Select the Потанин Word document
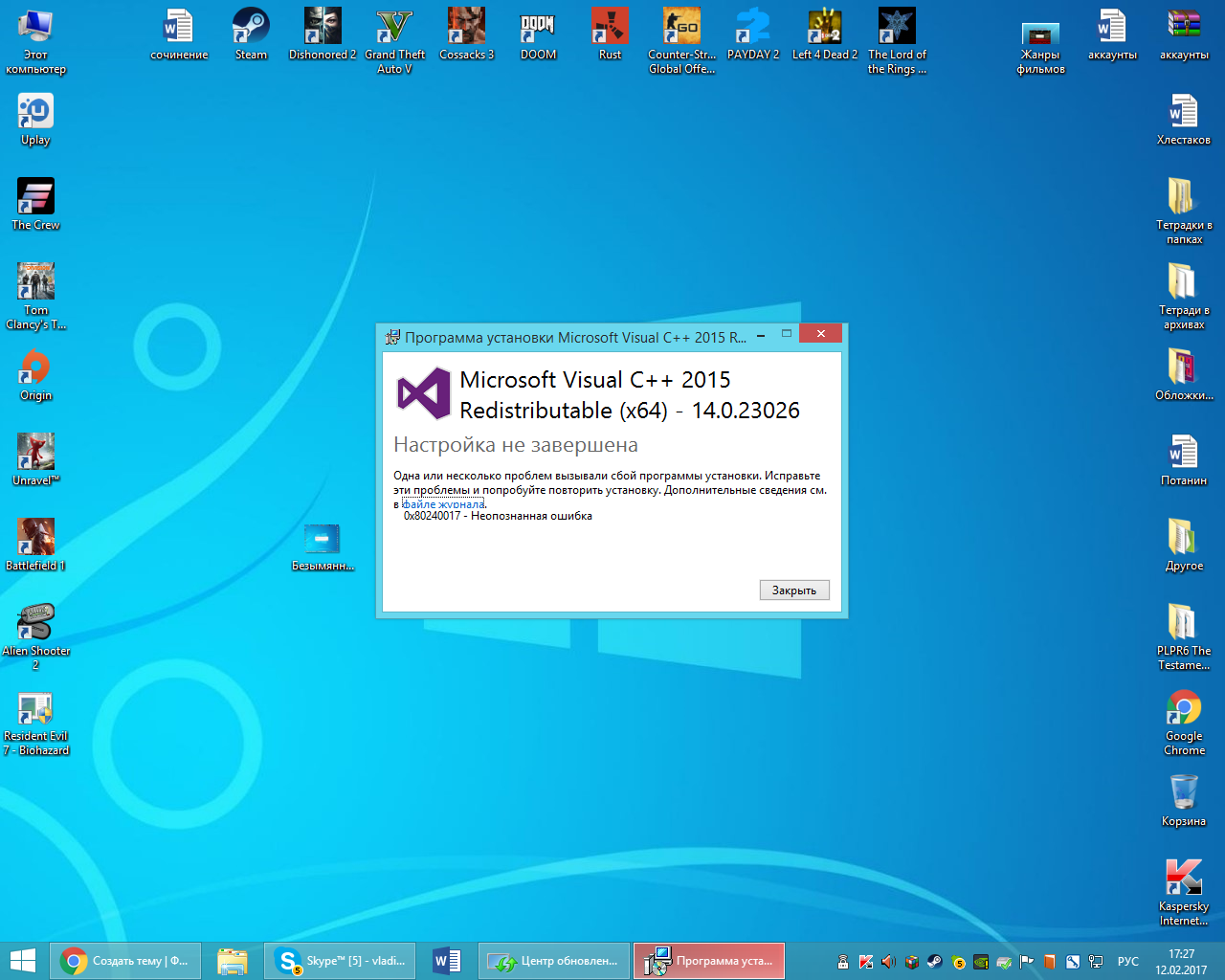Viewport: 1225px width, 980px height. pyautogui.click(x=1184, y=460)
